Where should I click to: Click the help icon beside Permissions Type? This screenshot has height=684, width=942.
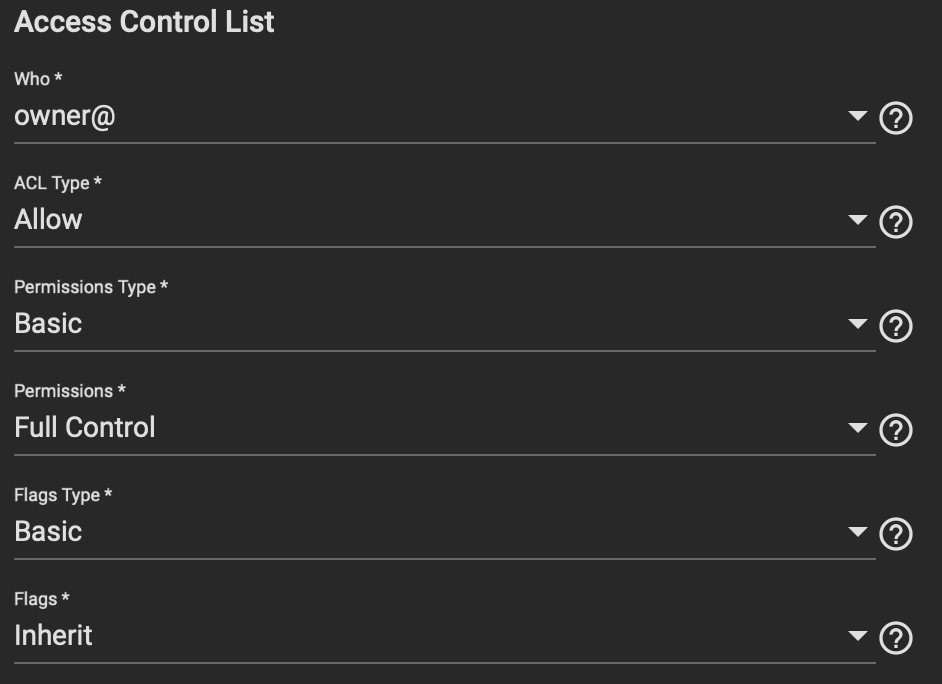tap(896, 326)
